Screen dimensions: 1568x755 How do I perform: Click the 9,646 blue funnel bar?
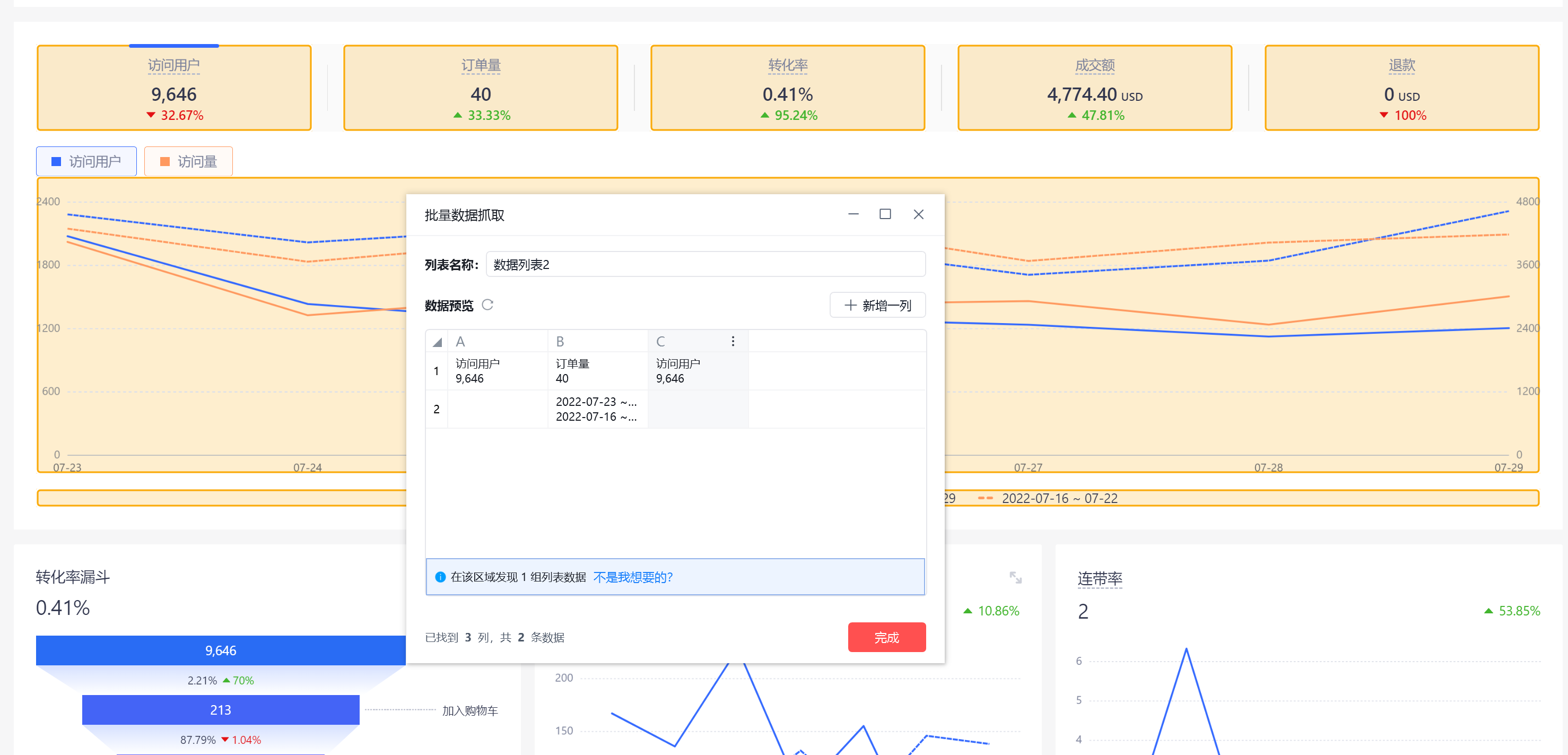220,650
